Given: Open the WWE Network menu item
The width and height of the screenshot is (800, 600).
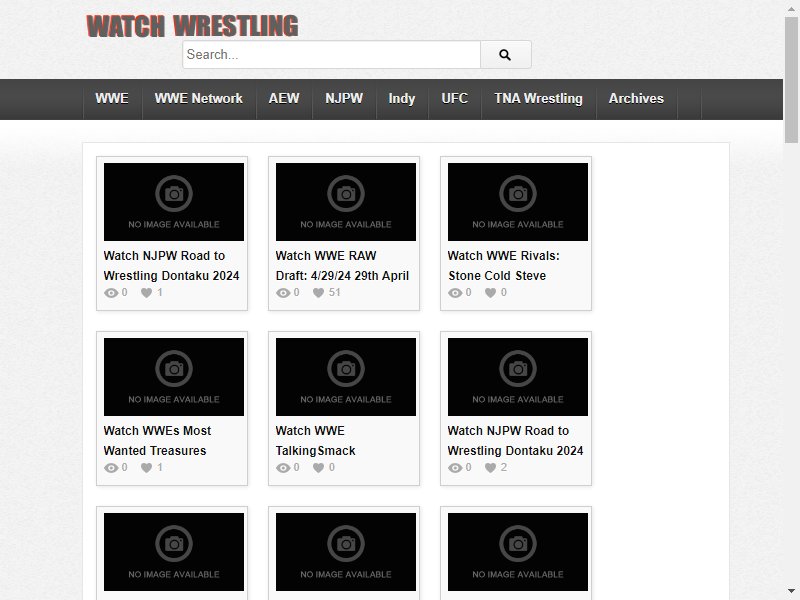Looking at the screenshot, I should [x=198, y=98].
